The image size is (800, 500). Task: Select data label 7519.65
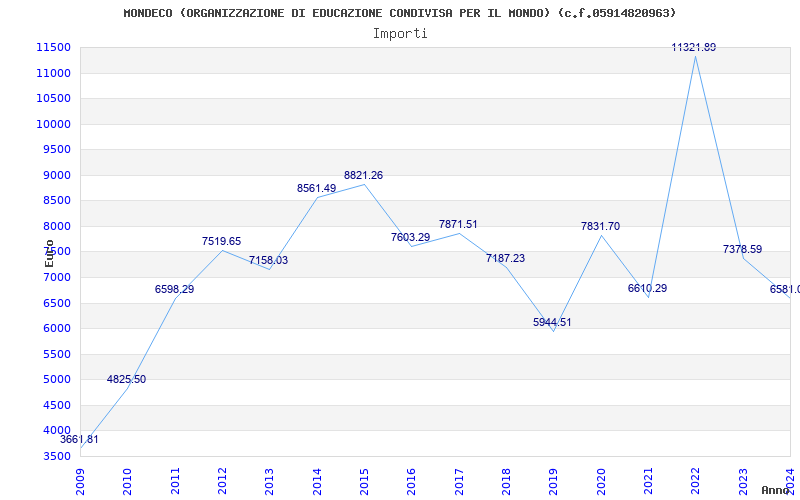point(221,241)
